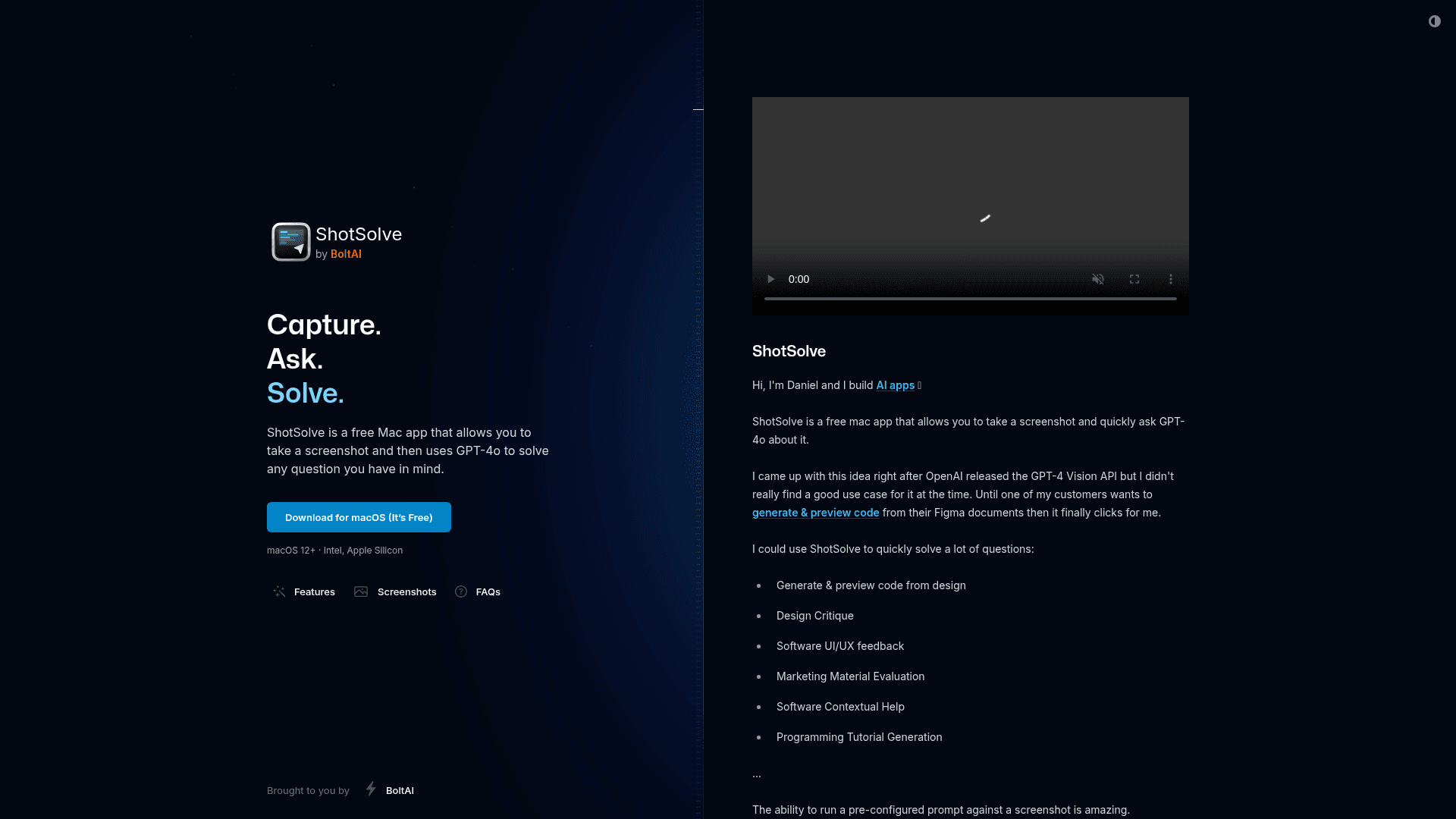Click the video progress bar
The image size is (1456, 819).
971,299
